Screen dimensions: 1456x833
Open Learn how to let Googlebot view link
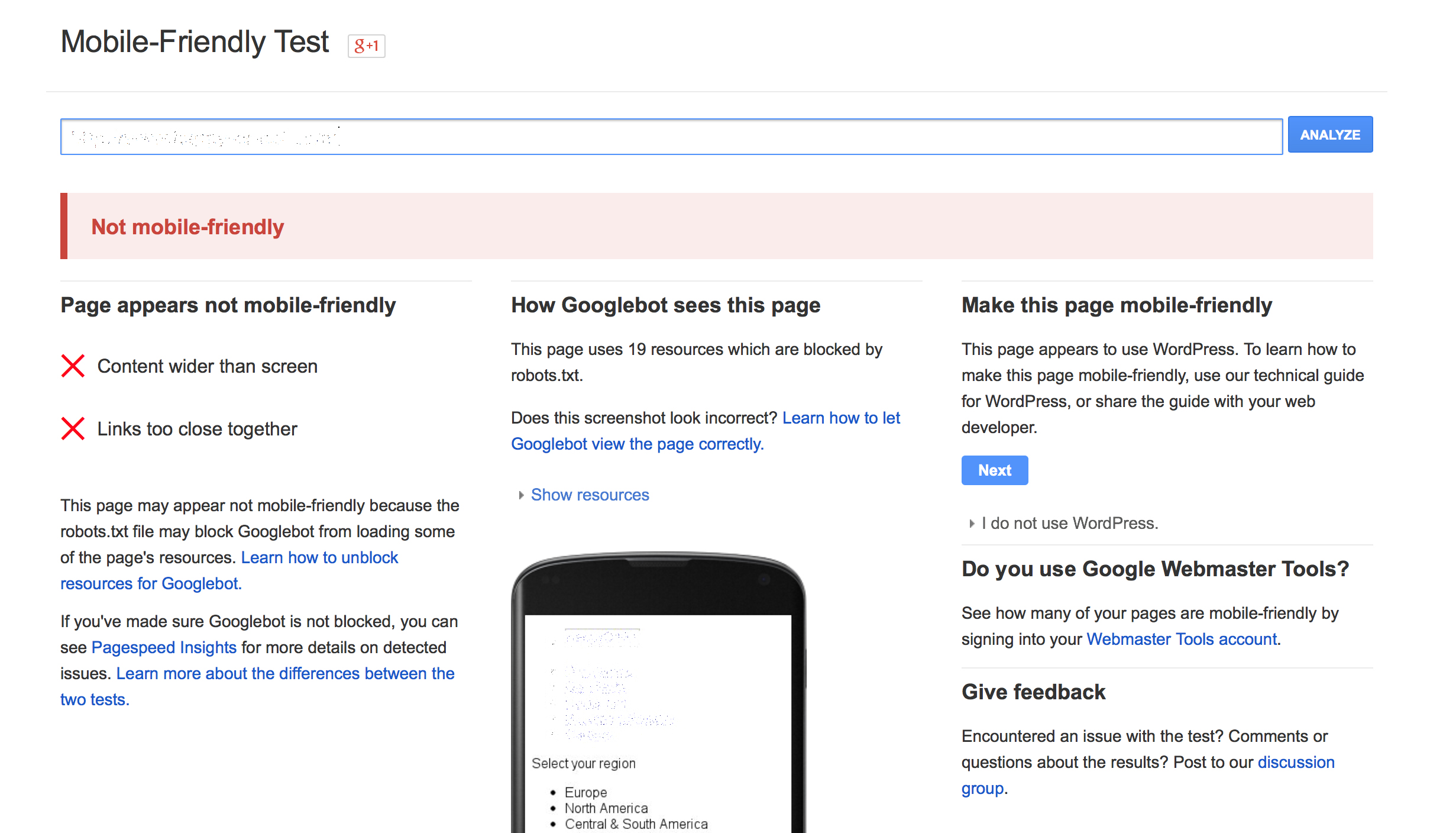pos(706,431)
